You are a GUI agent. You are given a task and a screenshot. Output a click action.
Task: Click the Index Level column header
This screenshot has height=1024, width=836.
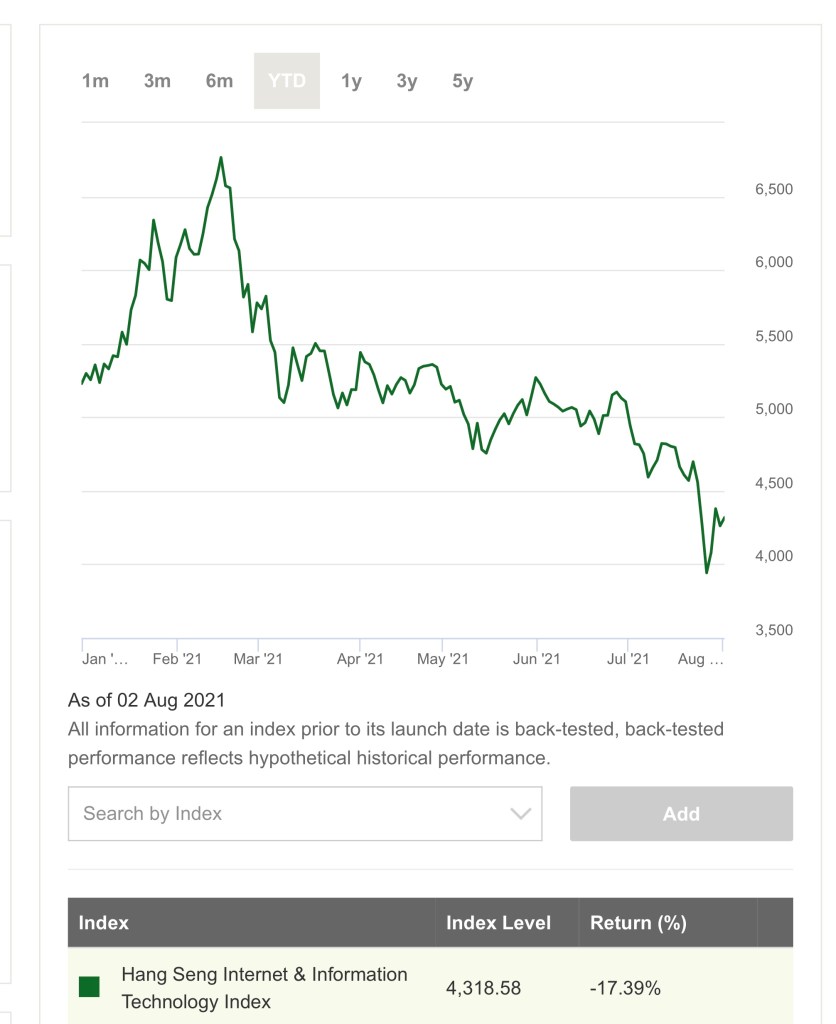pos(498,923)
